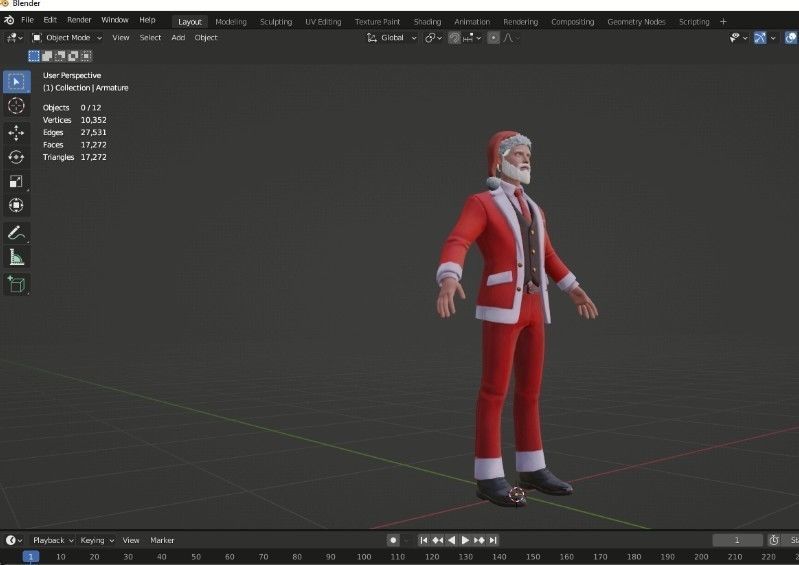799x565 pixels.
Task: Choose the Scale tool
Action: [16, 181]
